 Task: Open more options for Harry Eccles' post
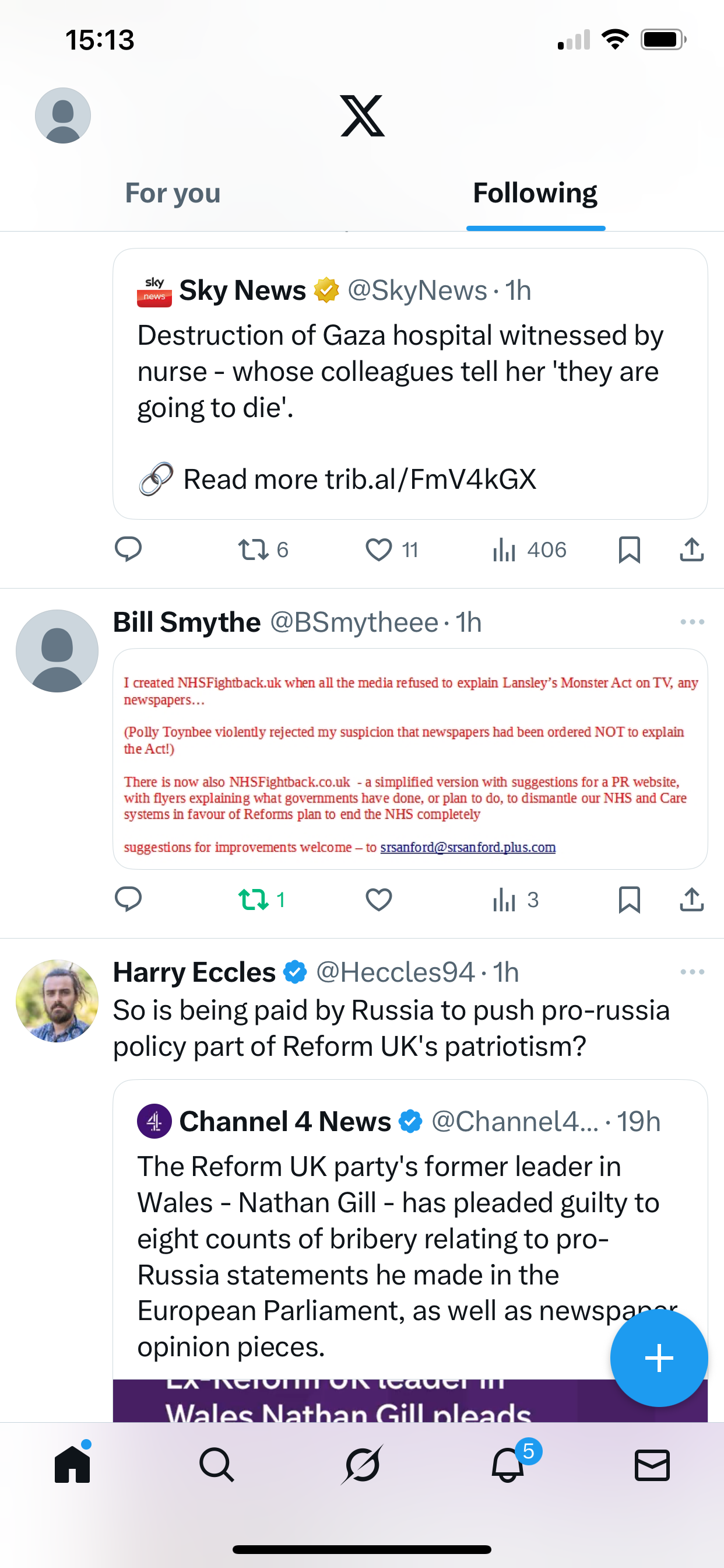[x=692, y=972]
